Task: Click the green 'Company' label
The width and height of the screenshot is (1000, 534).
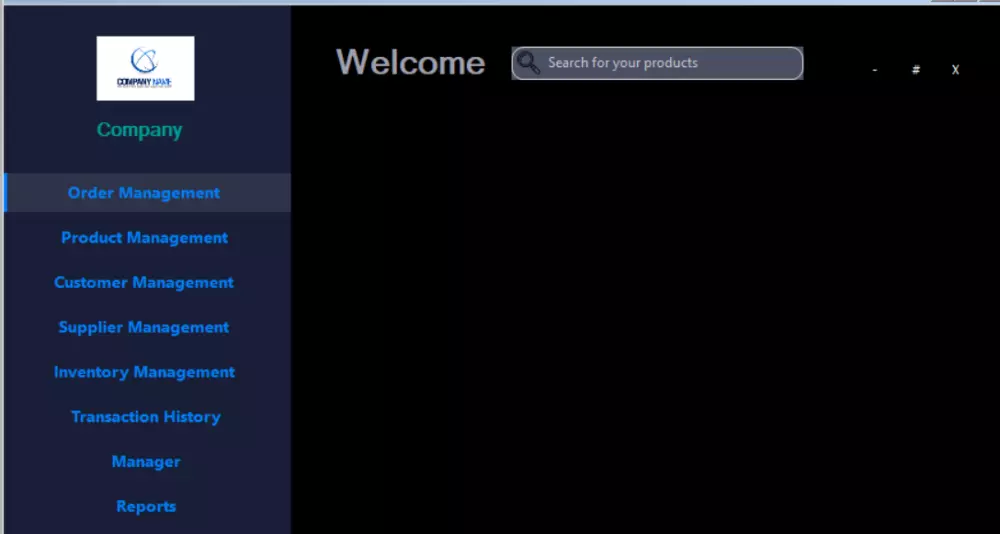Action: coord(140,130)
